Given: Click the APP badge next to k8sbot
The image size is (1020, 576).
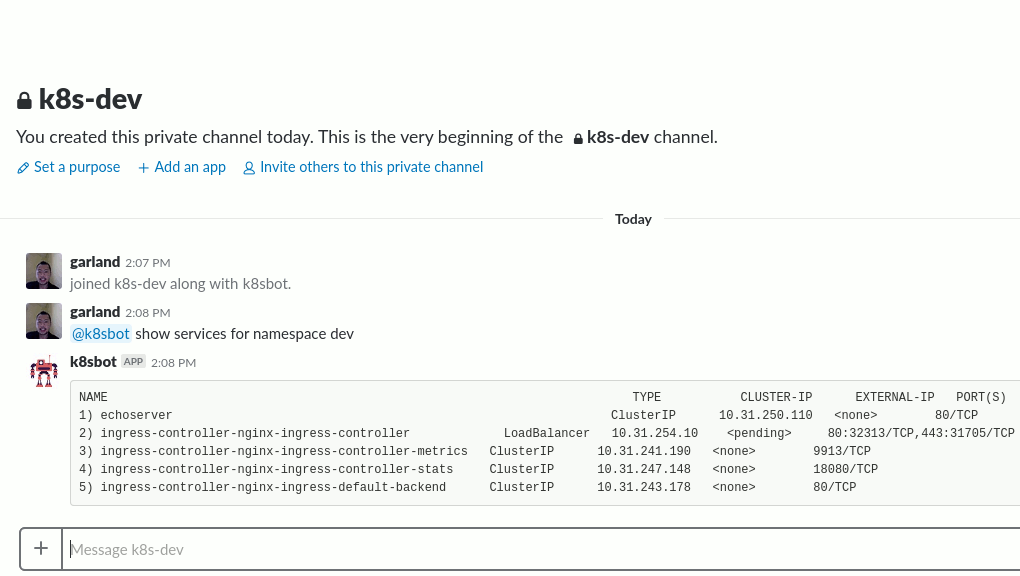Looking at the screenshot, I should 133,362.
